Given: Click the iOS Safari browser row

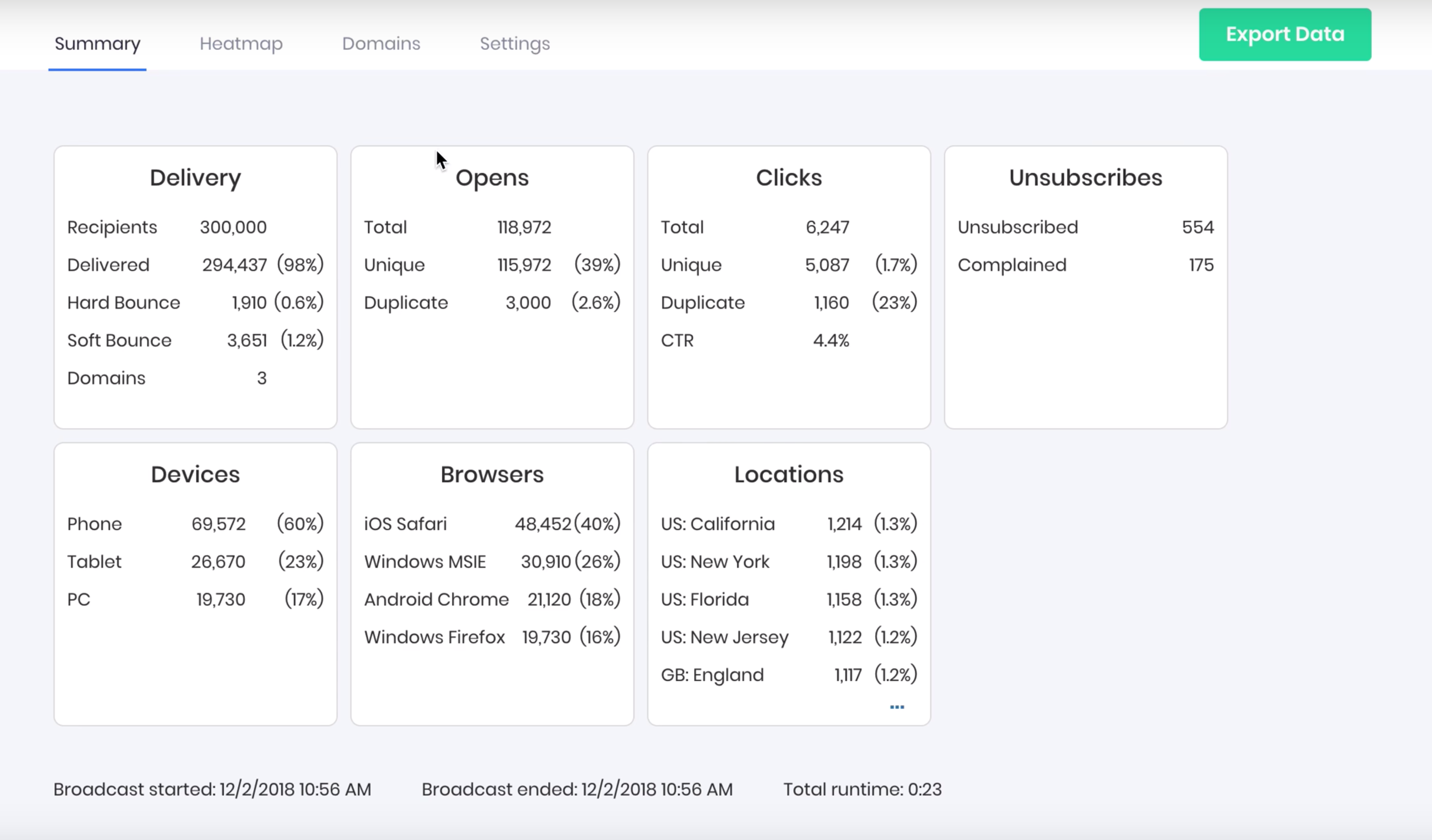Looking at the screenshot, I should click(405, 524).
